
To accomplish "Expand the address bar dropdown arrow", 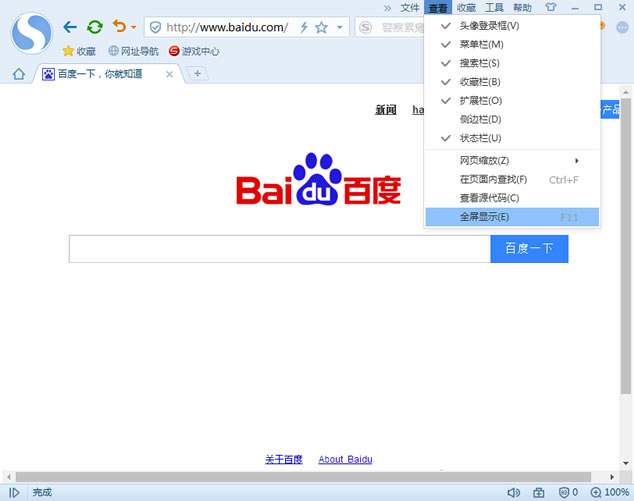I will point(340,27).
